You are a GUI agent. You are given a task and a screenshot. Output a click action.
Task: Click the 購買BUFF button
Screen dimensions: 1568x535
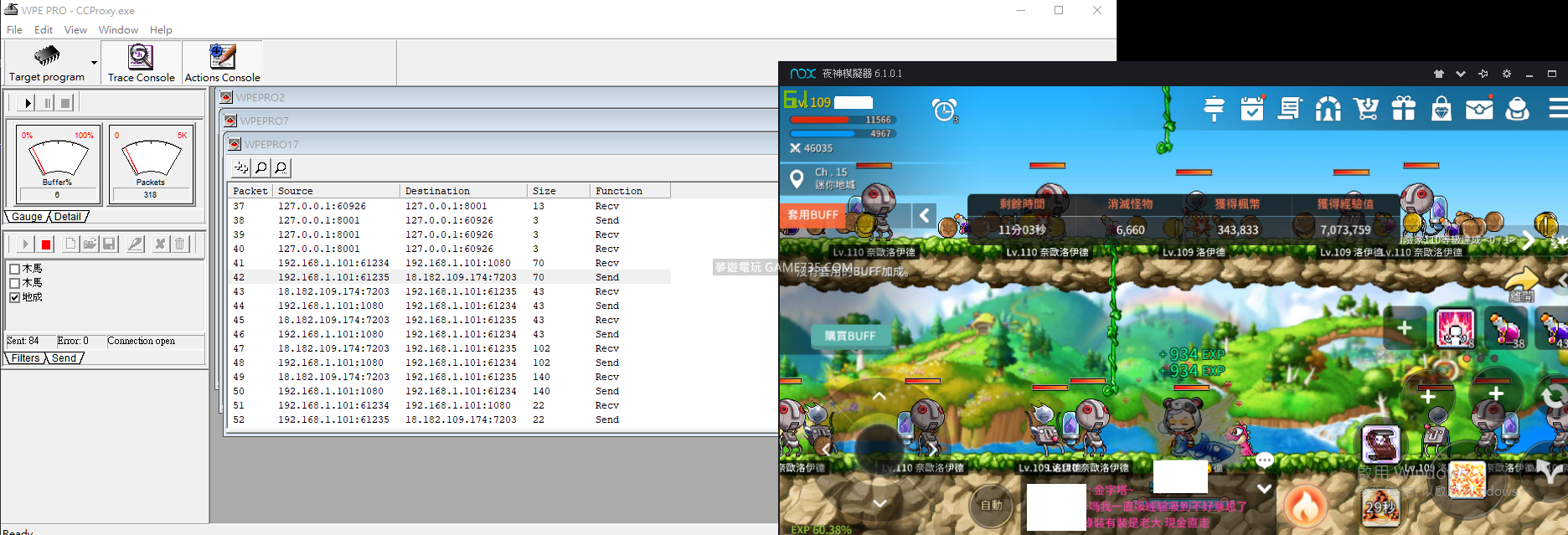850,336
